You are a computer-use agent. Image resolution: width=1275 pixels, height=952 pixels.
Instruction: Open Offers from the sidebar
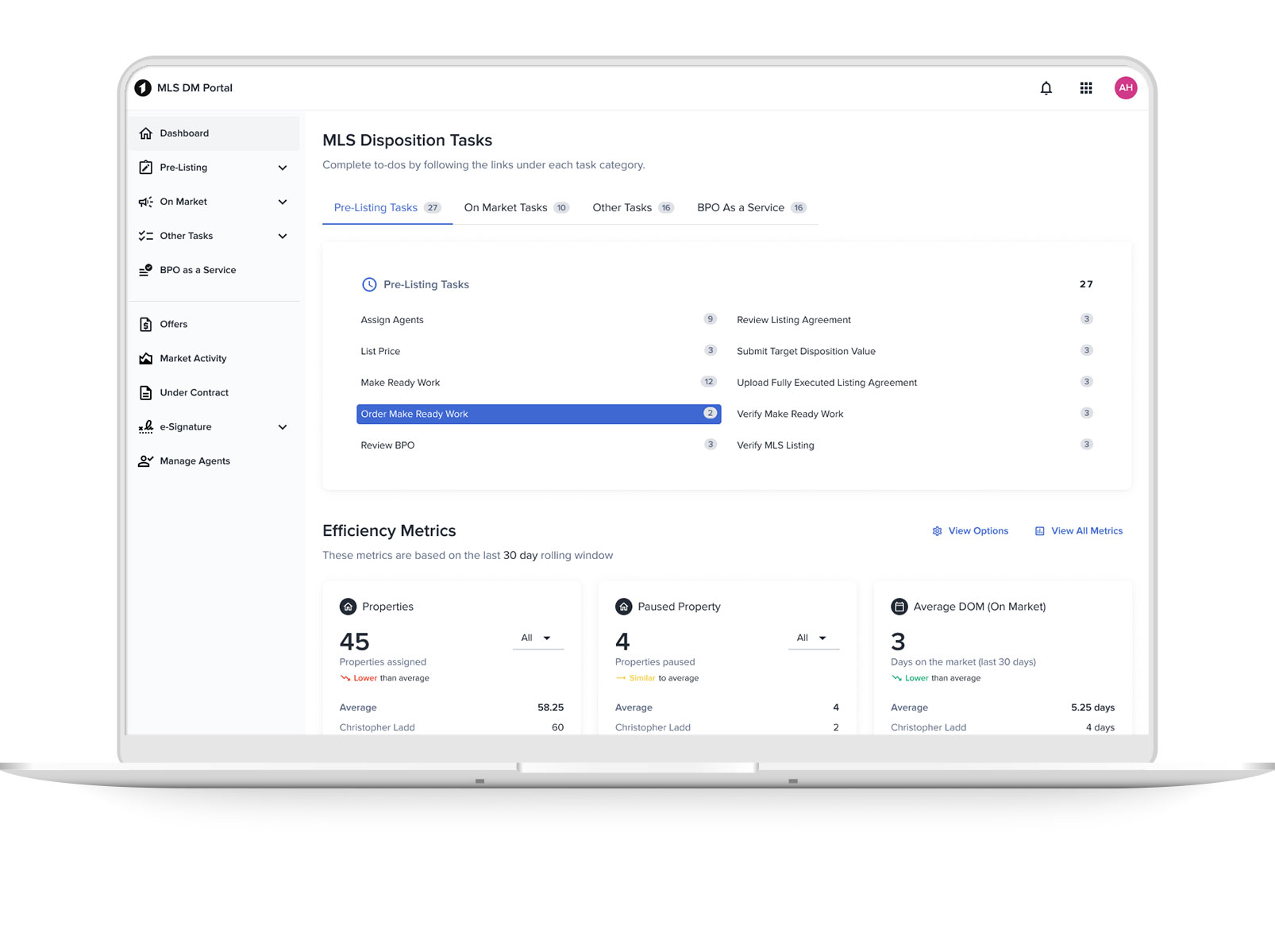(173, 324)
